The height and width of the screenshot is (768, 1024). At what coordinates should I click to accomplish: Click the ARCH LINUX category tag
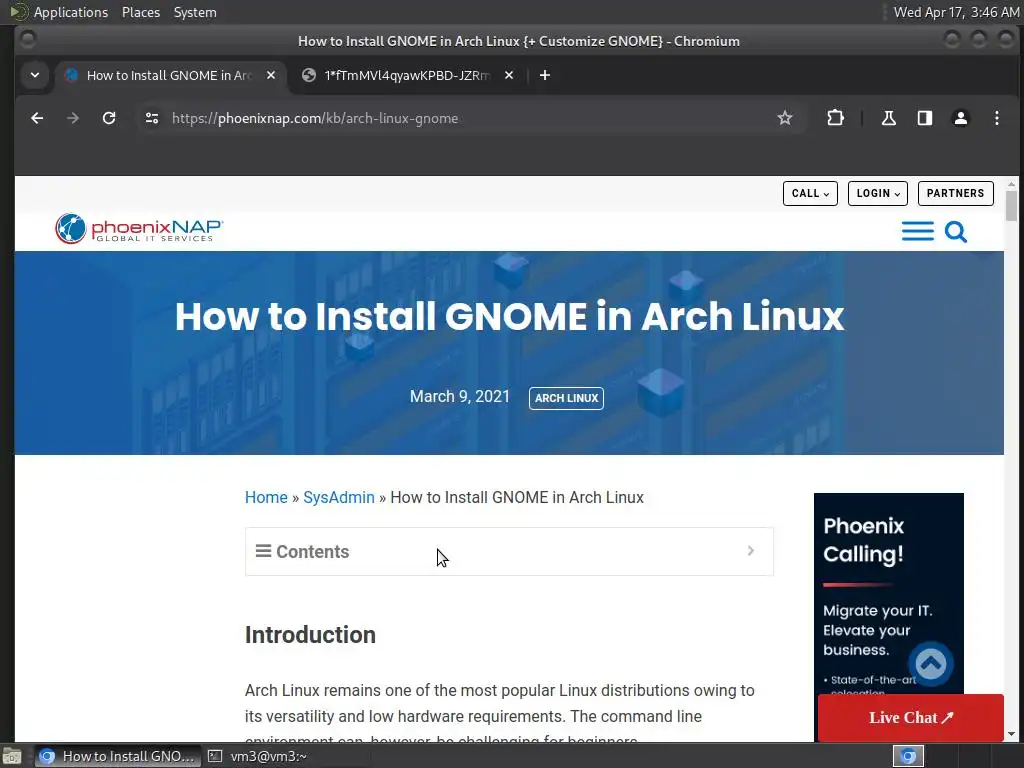point(566,398)
